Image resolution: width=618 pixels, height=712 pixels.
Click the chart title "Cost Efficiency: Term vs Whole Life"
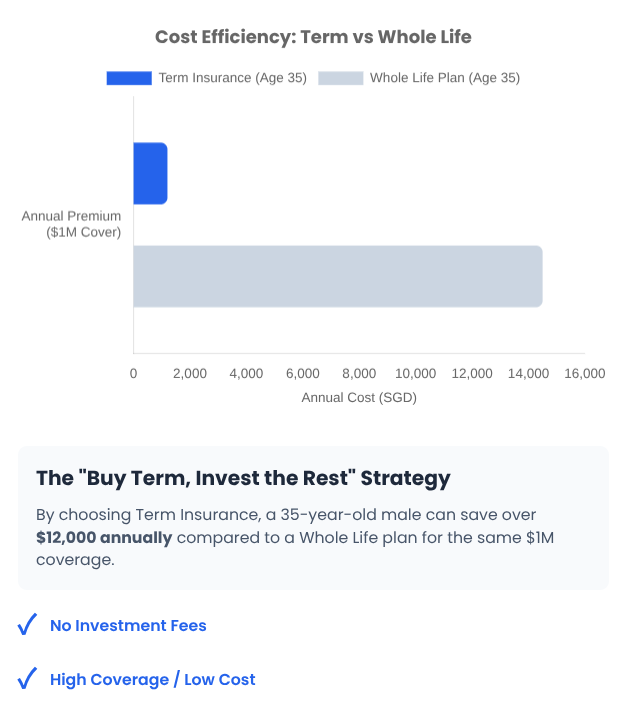pos(313,37)
